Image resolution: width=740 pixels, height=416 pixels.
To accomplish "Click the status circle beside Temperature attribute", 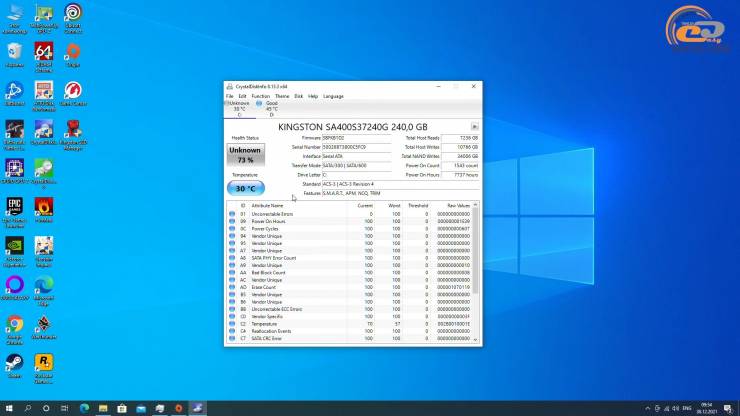I will pyautogui.click(x=232, y=324).
